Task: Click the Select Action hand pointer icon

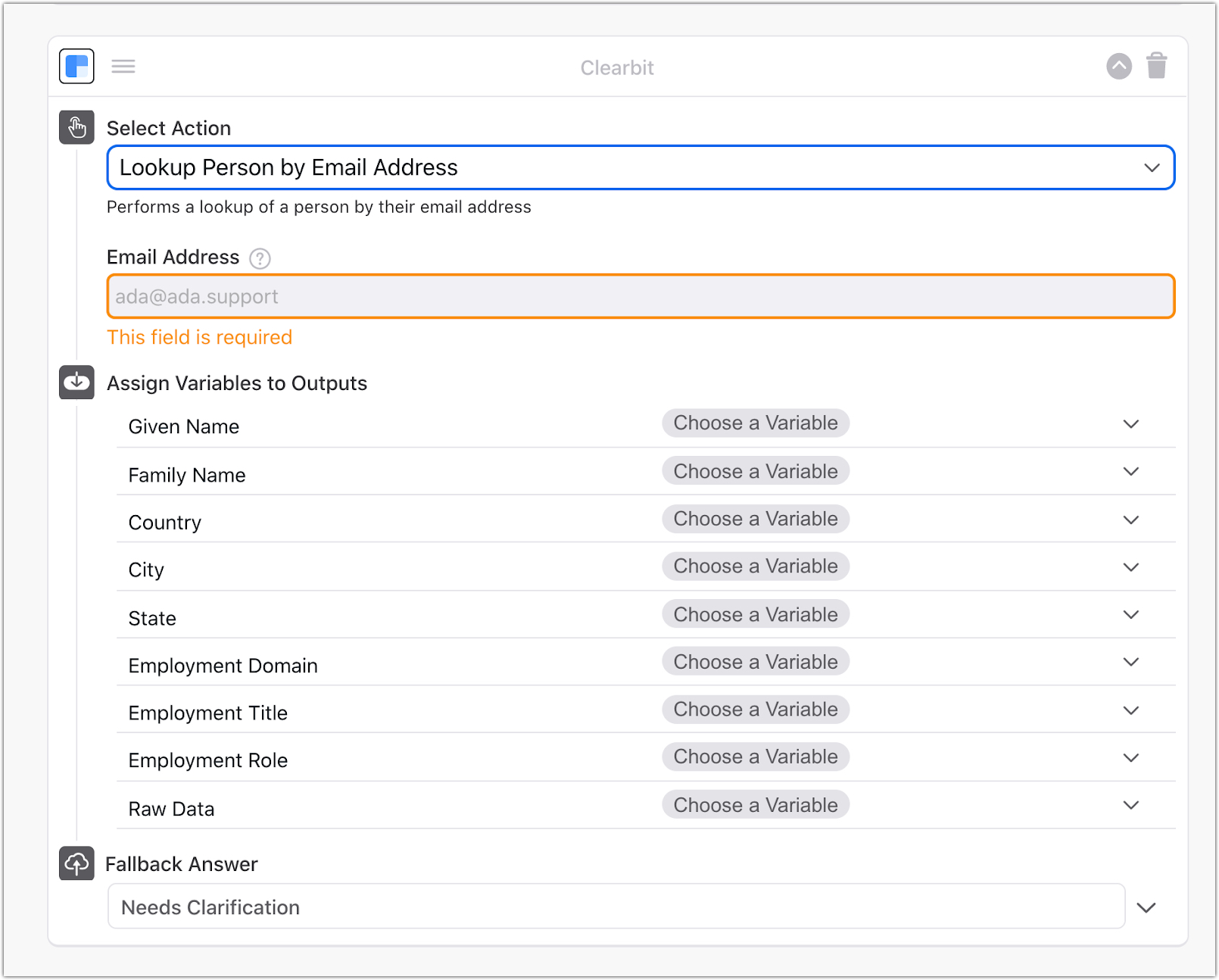Action: 76,127
